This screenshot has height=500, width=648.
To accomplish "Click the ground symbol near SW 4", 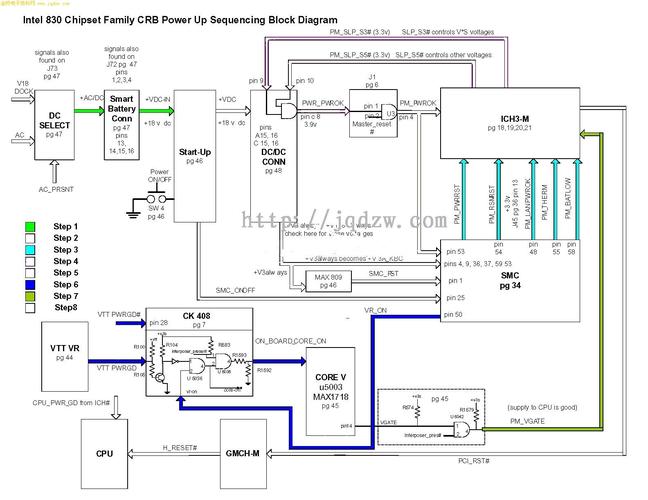I will [133, 214].
